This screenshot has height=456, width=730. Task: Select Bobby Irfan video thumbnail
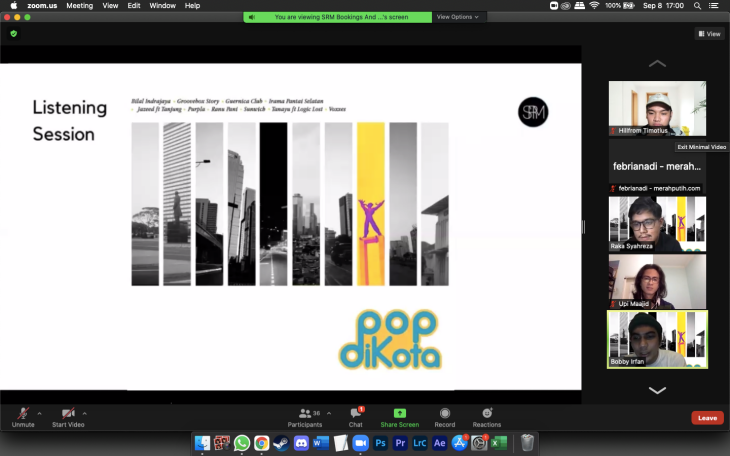[x=657, y=340]
